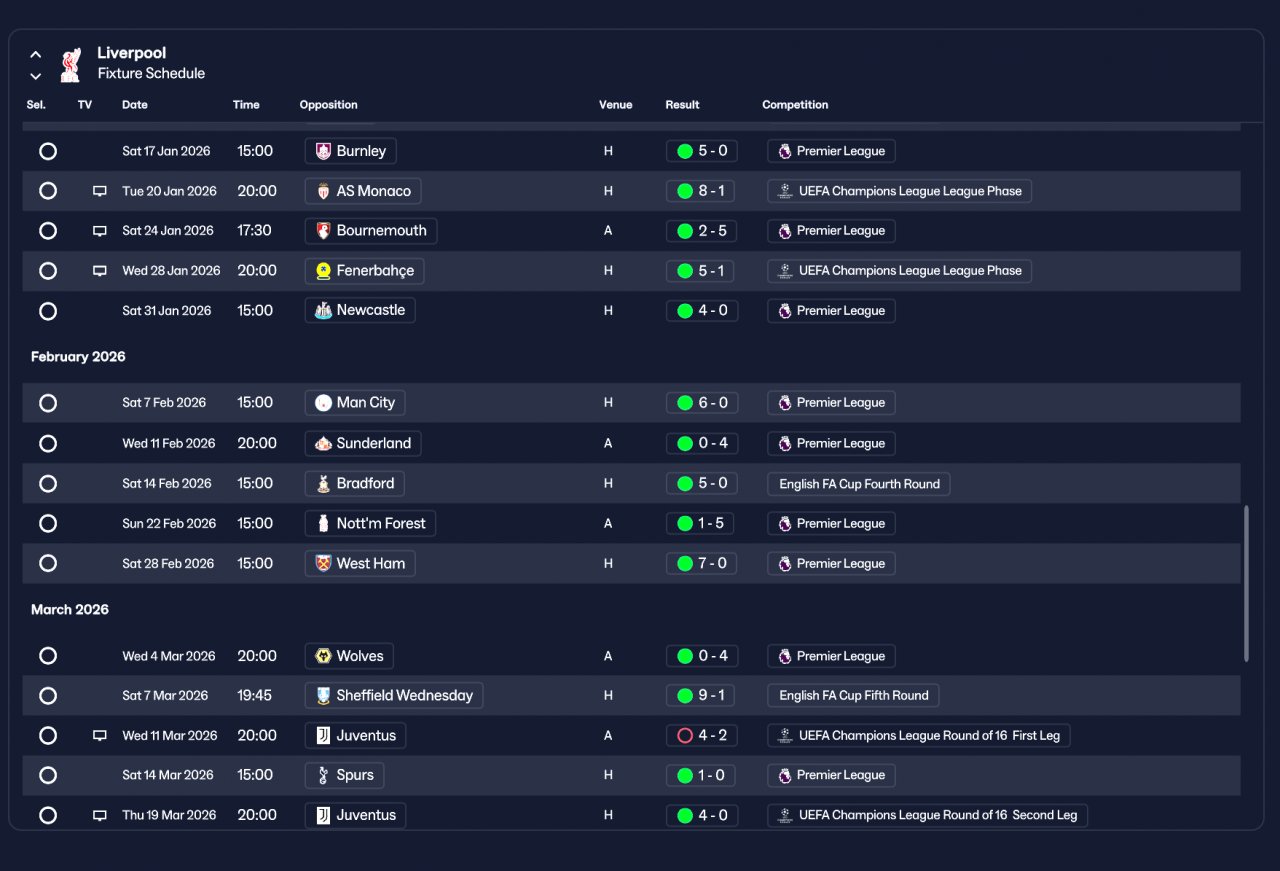Click the Fenerbahçe club badge
Image resolution: width=1280 pixels, height=871 pixels.
323,271
